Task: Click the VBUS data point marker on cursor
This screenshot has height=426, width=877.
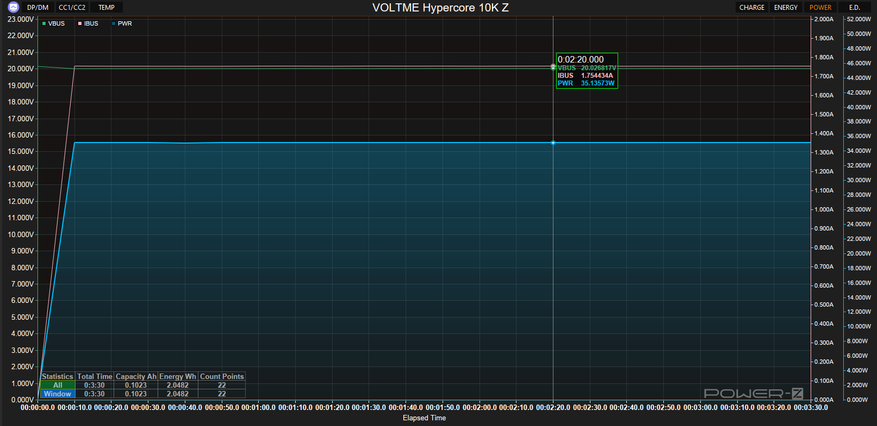Action: [x=553, y=67]
